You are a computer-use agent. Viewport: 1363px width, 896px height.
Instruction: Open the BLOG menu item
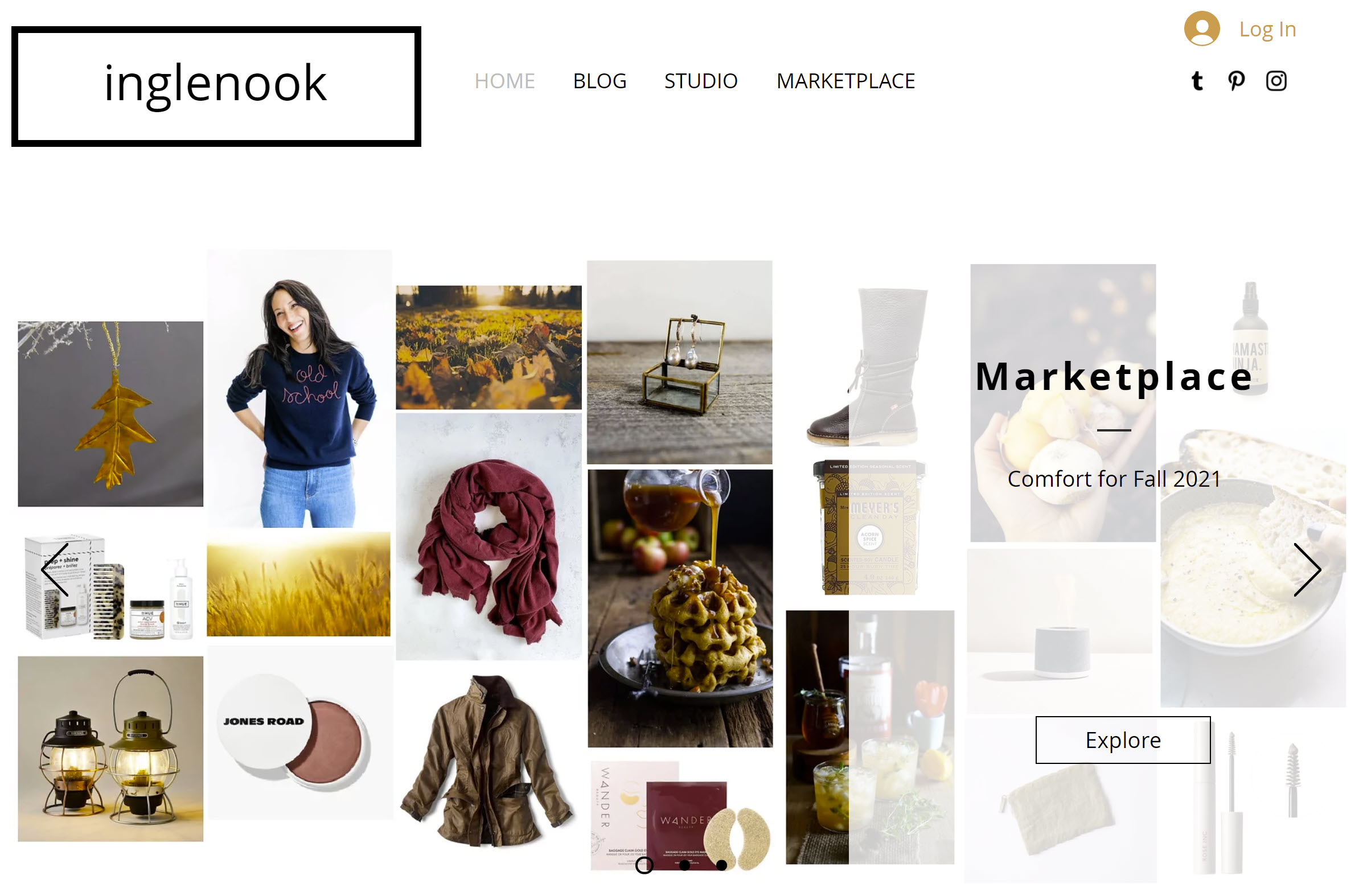(x=599, y=81)
